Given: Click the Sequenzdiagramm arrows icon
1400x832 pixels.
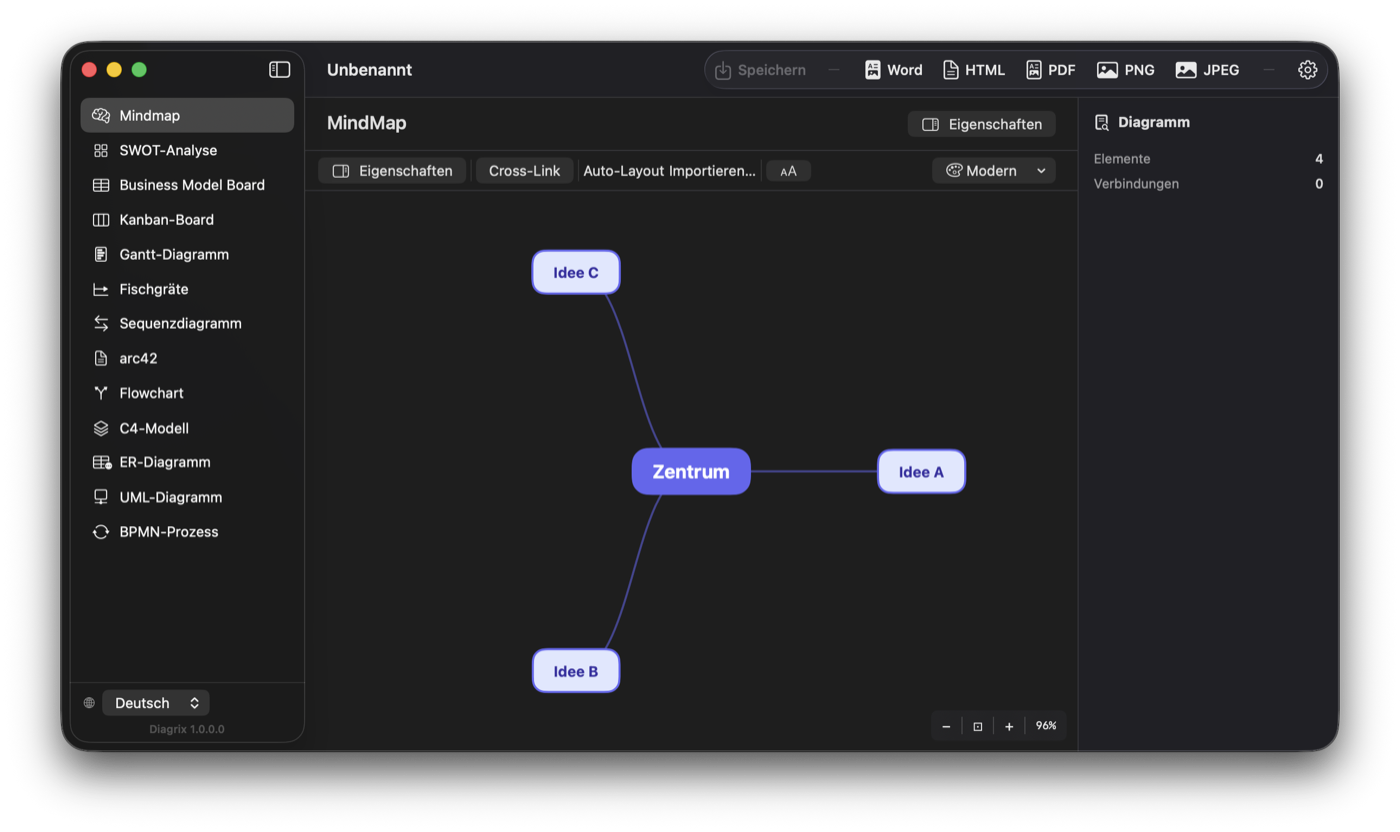Looking at the screenshot, I should (x=101, y=323).
